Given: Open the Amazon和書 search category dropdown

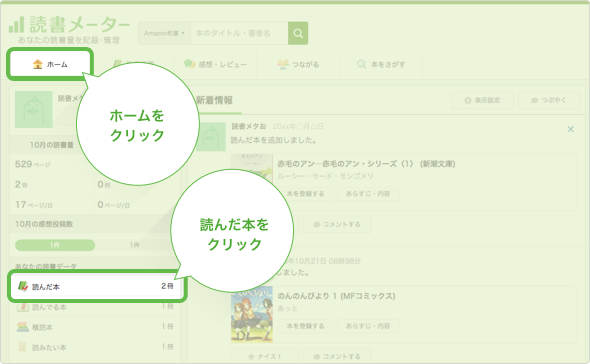Looking at the screenshot, I should point(164,33).
